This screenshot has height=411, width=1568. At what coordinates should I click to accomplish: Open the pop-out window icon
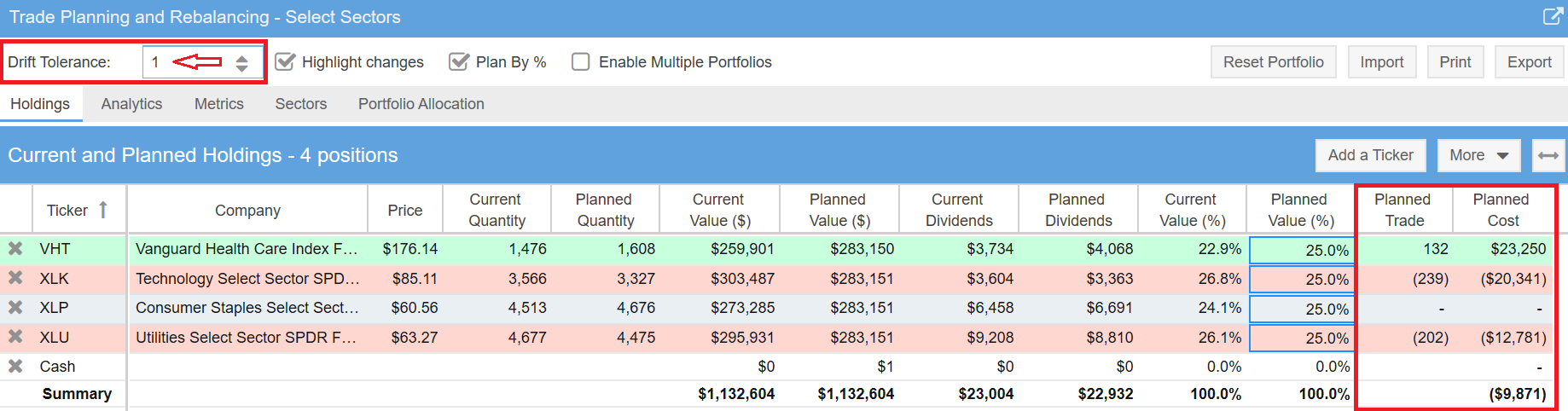1553,16
